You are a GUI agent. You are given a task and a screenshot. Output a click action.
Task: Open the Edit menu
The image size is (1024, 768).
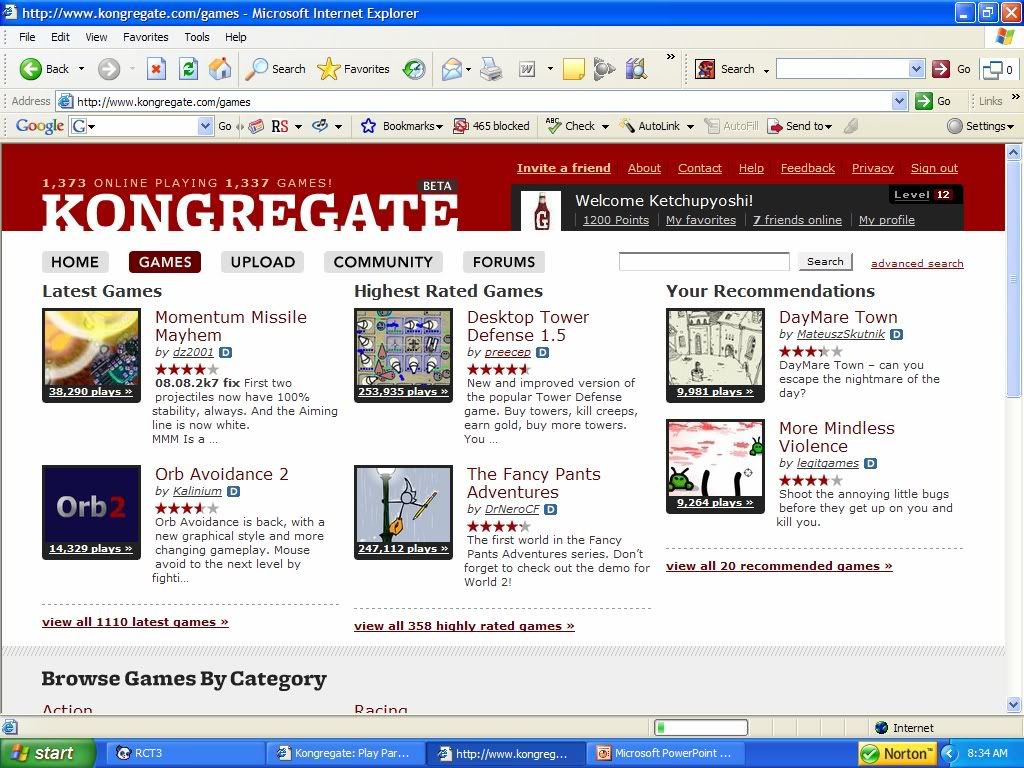[60, 37]
